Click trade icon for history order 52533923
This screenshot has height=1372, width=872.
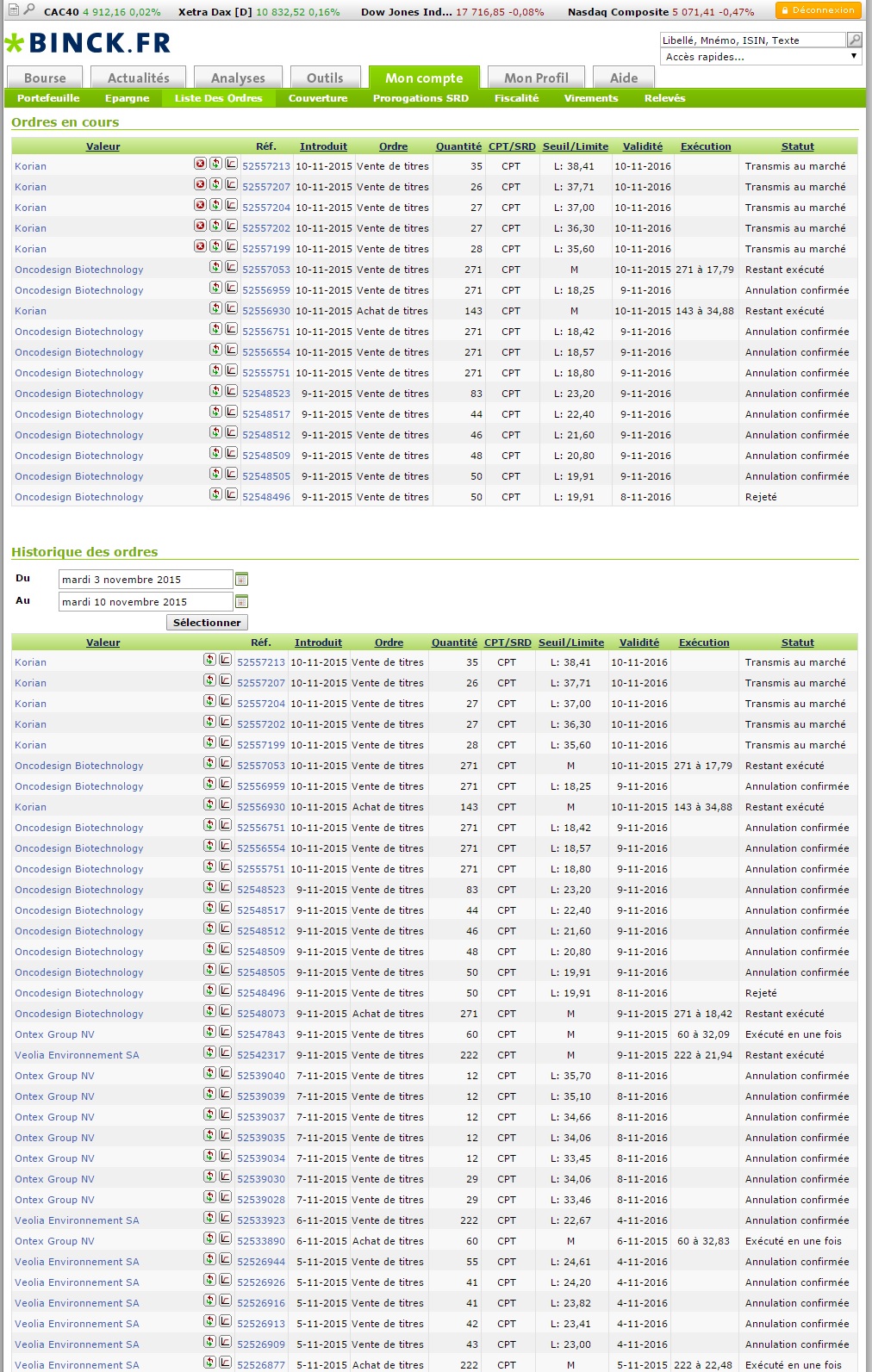pos(209,1218)
